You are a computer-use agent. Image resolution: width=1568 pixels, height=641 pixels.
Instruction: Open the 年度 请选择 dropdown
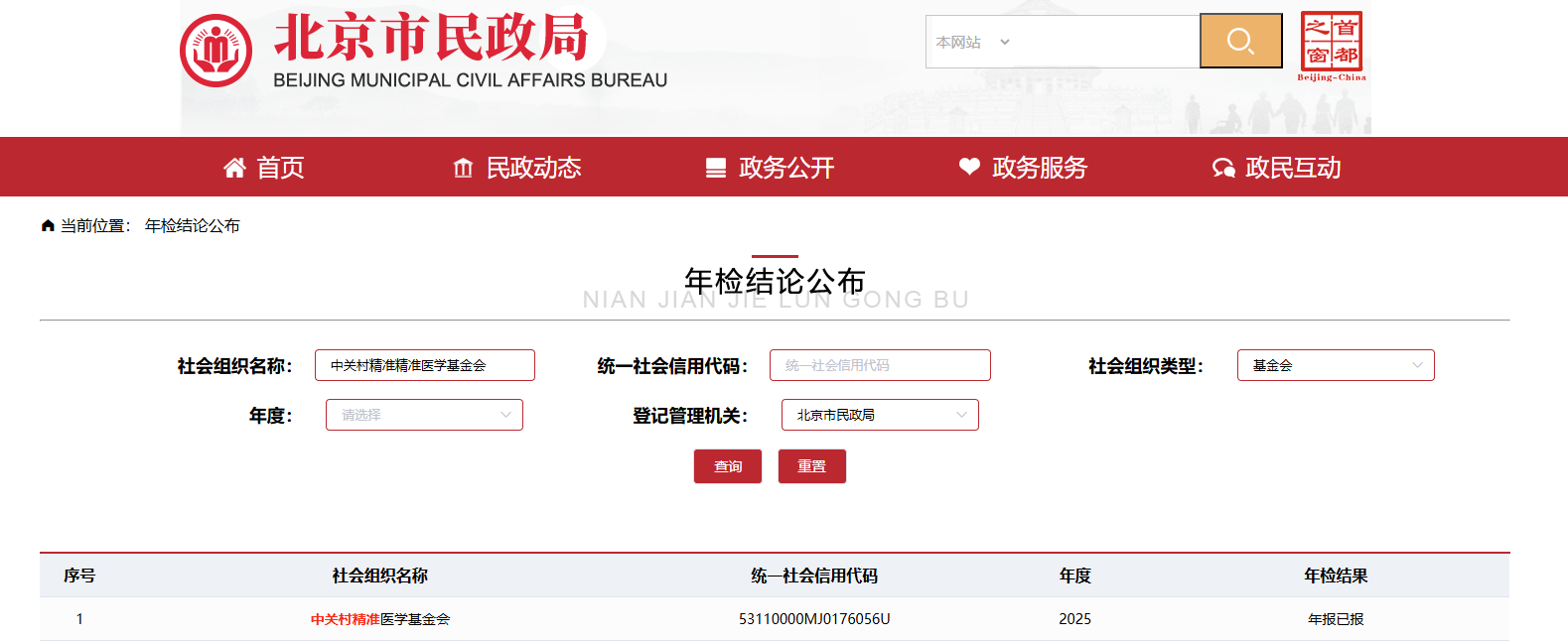click(424, 415)
